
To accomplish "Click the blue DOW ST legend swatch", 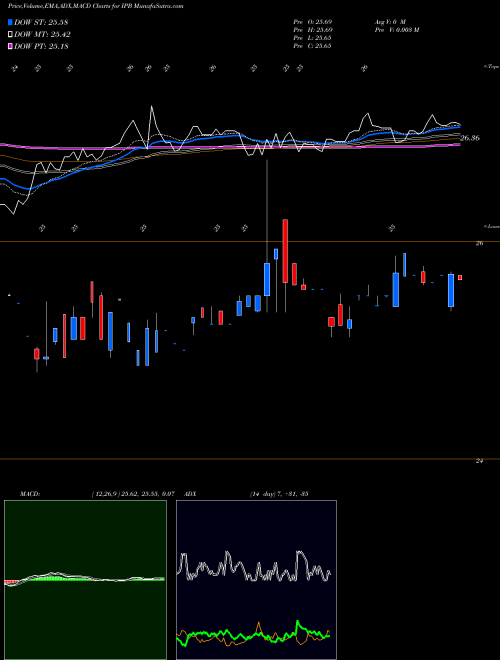I will (x=11, y=22).
